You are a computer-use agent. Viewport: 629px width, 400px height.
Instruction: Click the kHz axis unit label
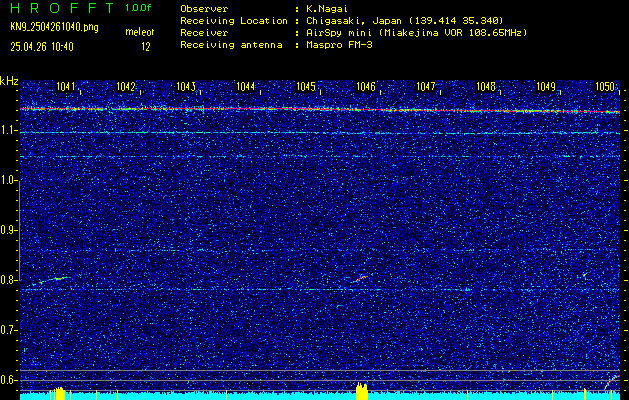9,81
